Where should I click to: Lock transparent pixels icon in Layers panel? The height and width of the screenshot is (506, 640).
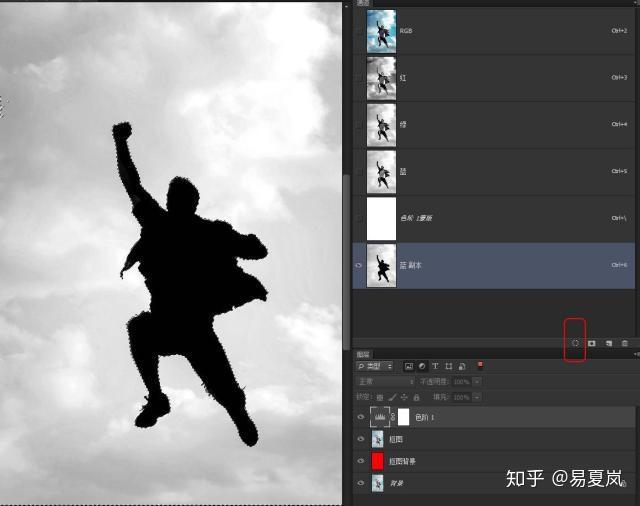380,397
